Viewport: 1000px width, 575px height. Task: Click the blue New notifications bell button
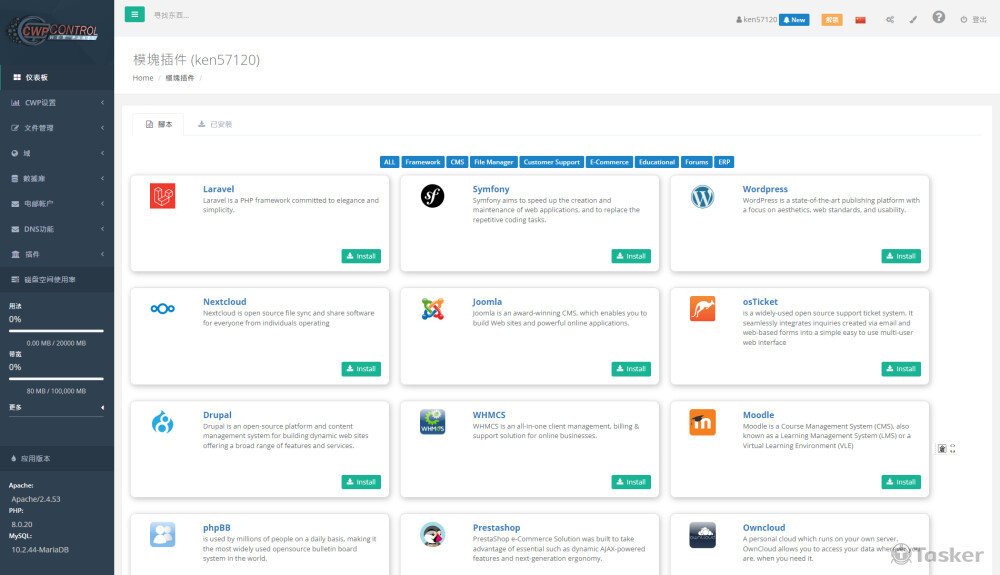794,19
